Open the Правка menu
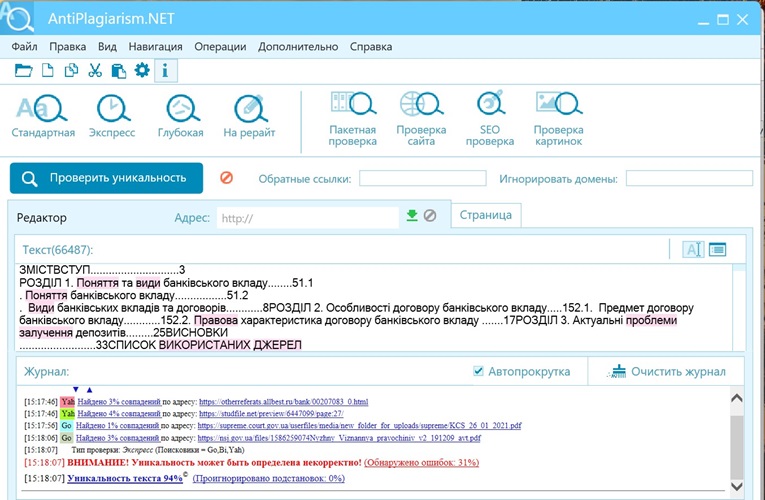765x500 pixels. pyautogui.click(x=67, y=46)
